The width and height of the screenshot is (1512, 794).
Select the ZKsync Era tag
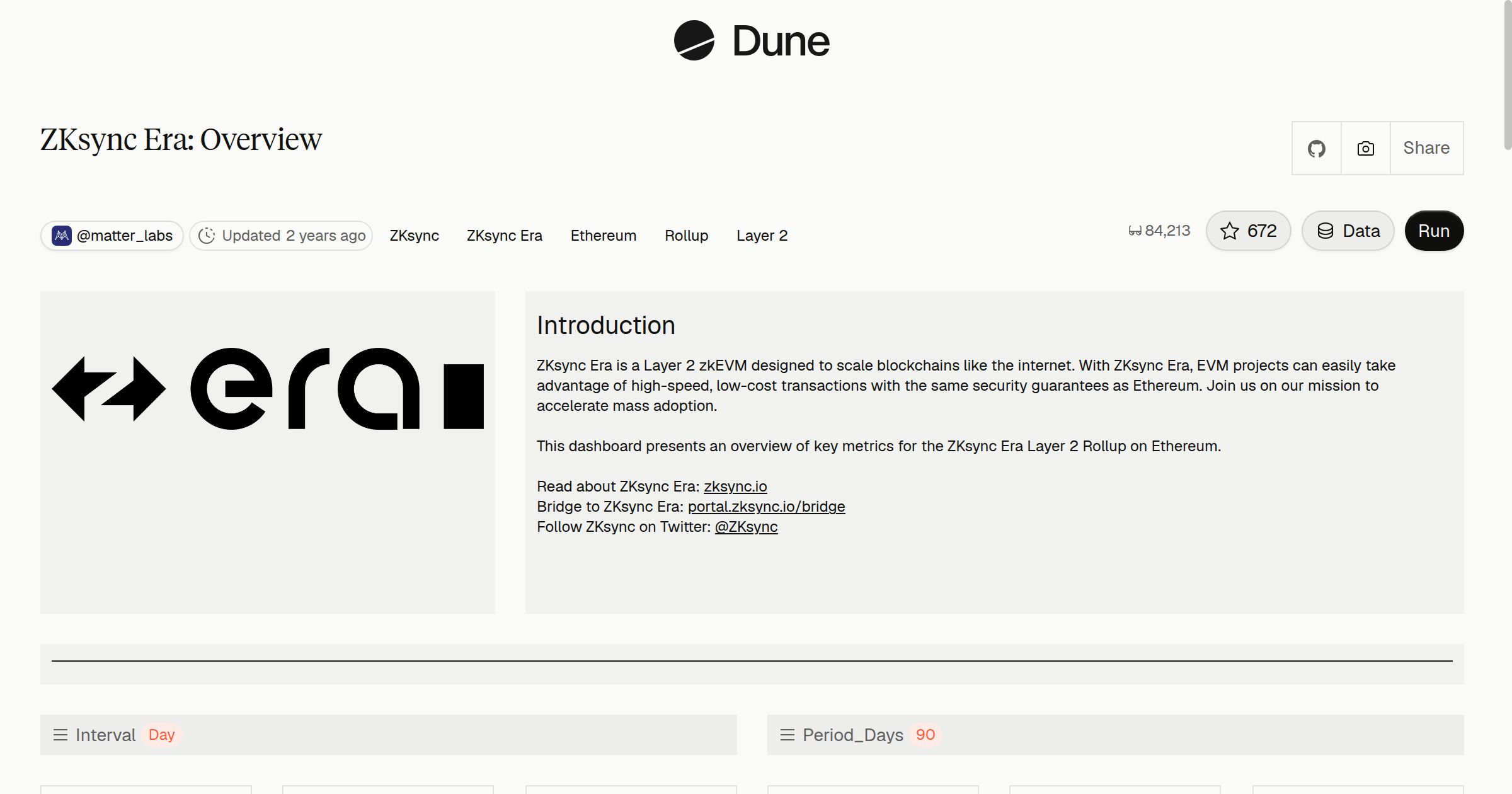pyautogui.click(x=505, y=236)
